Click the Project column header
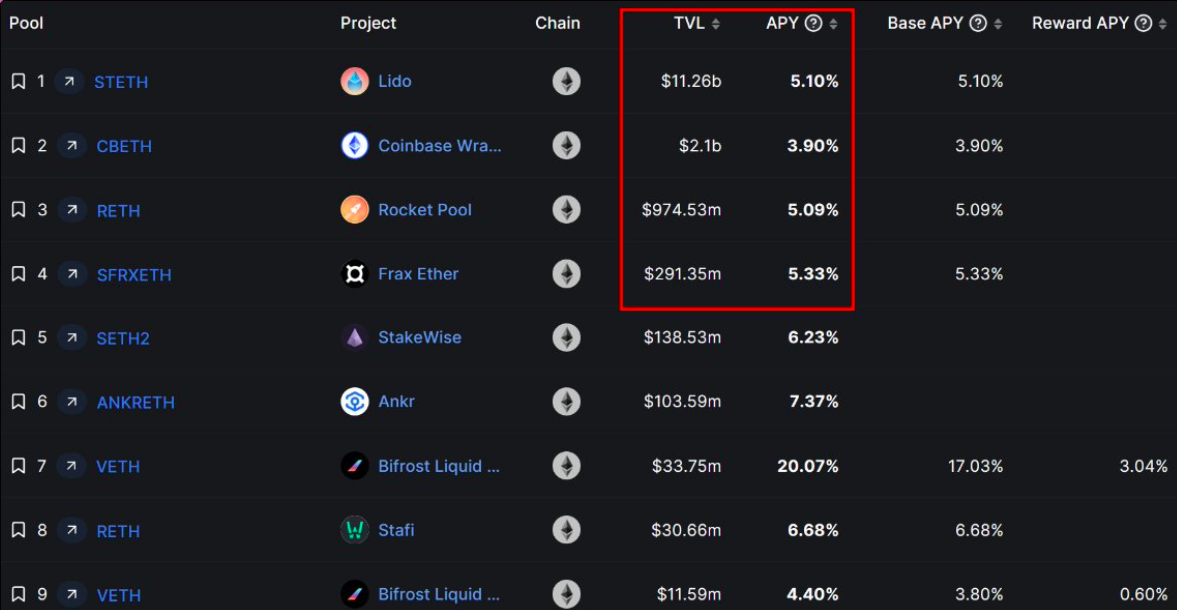The image size is (1177, 610). [368, 23]
